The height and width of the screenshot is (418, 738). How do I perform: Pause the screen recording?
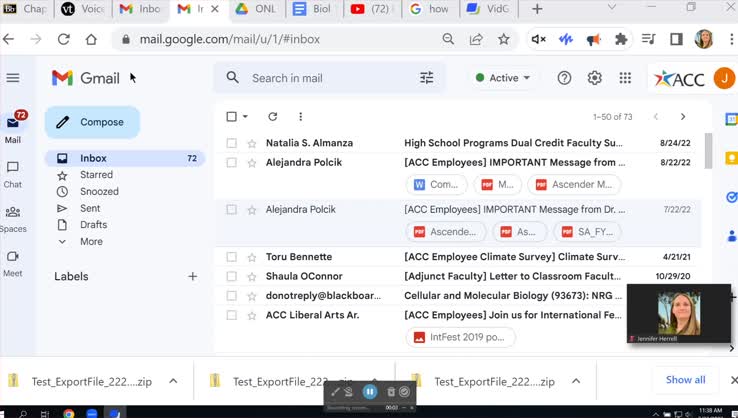coord(370,392)
